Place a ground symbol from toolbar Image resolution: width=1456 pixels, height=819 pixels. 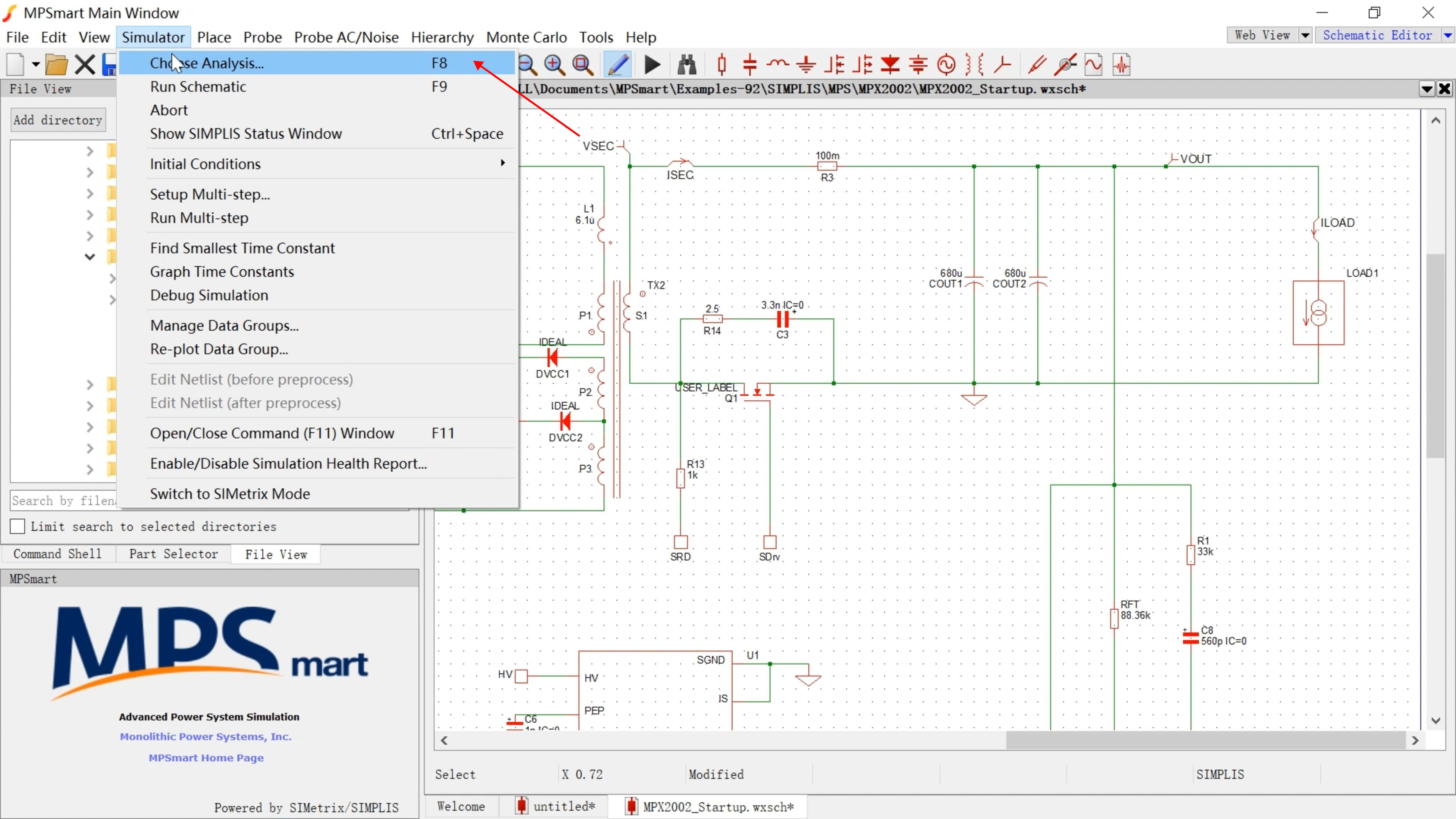(x=806, y=65)
